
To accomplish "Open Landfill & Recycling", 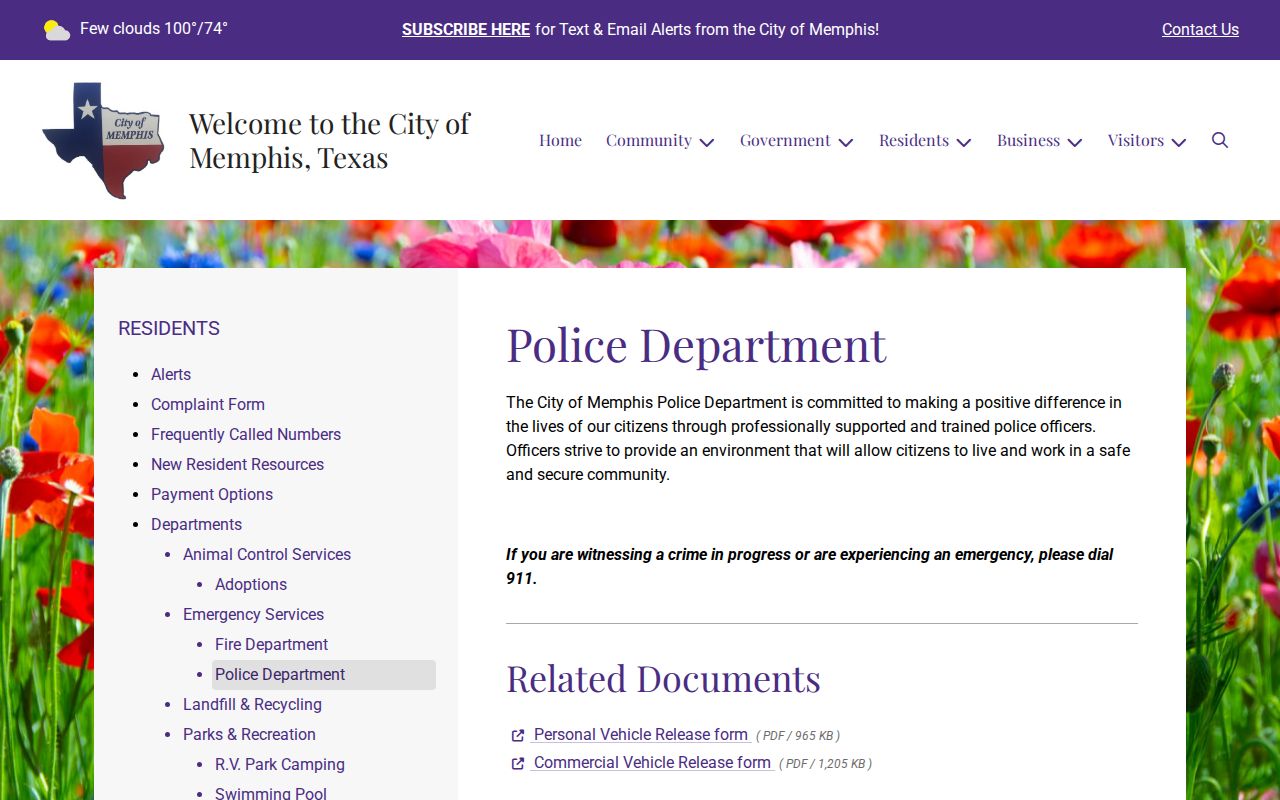I will click(x=252, y=704).
